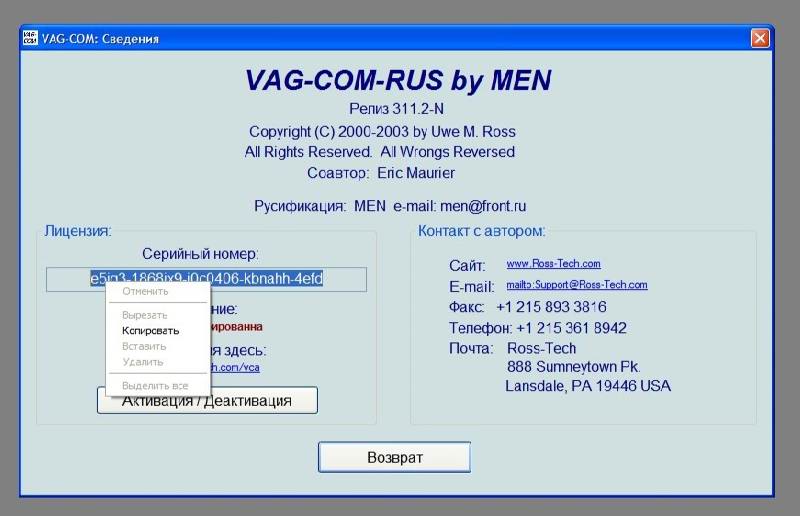Click the red status text ending in ированна
The height and width of the screenshot is (516, 800).
pyautogui.click(x=237, y=327)
